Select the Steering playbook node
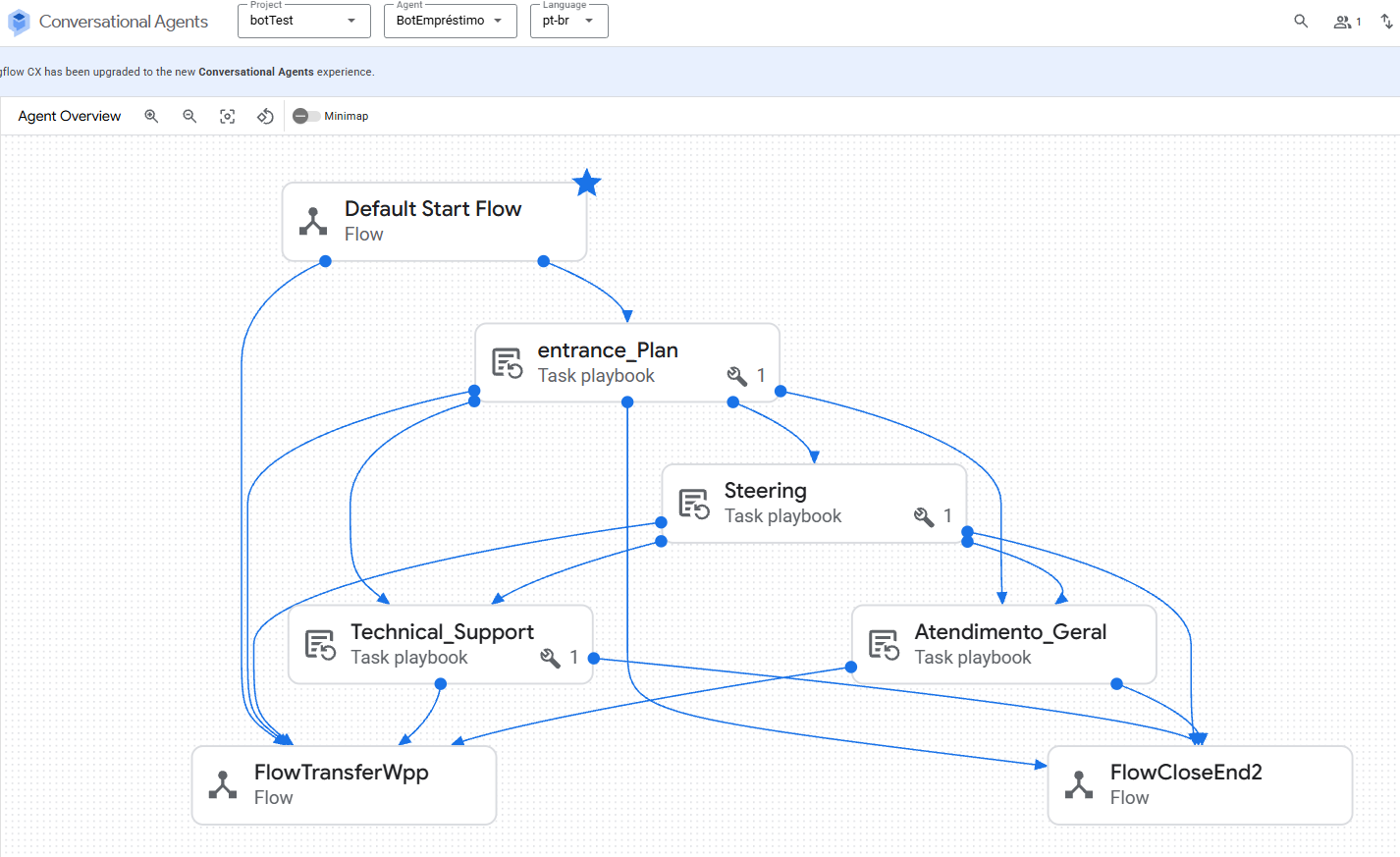The height and width of the screenshot is (857, 1400). (814, 503)
